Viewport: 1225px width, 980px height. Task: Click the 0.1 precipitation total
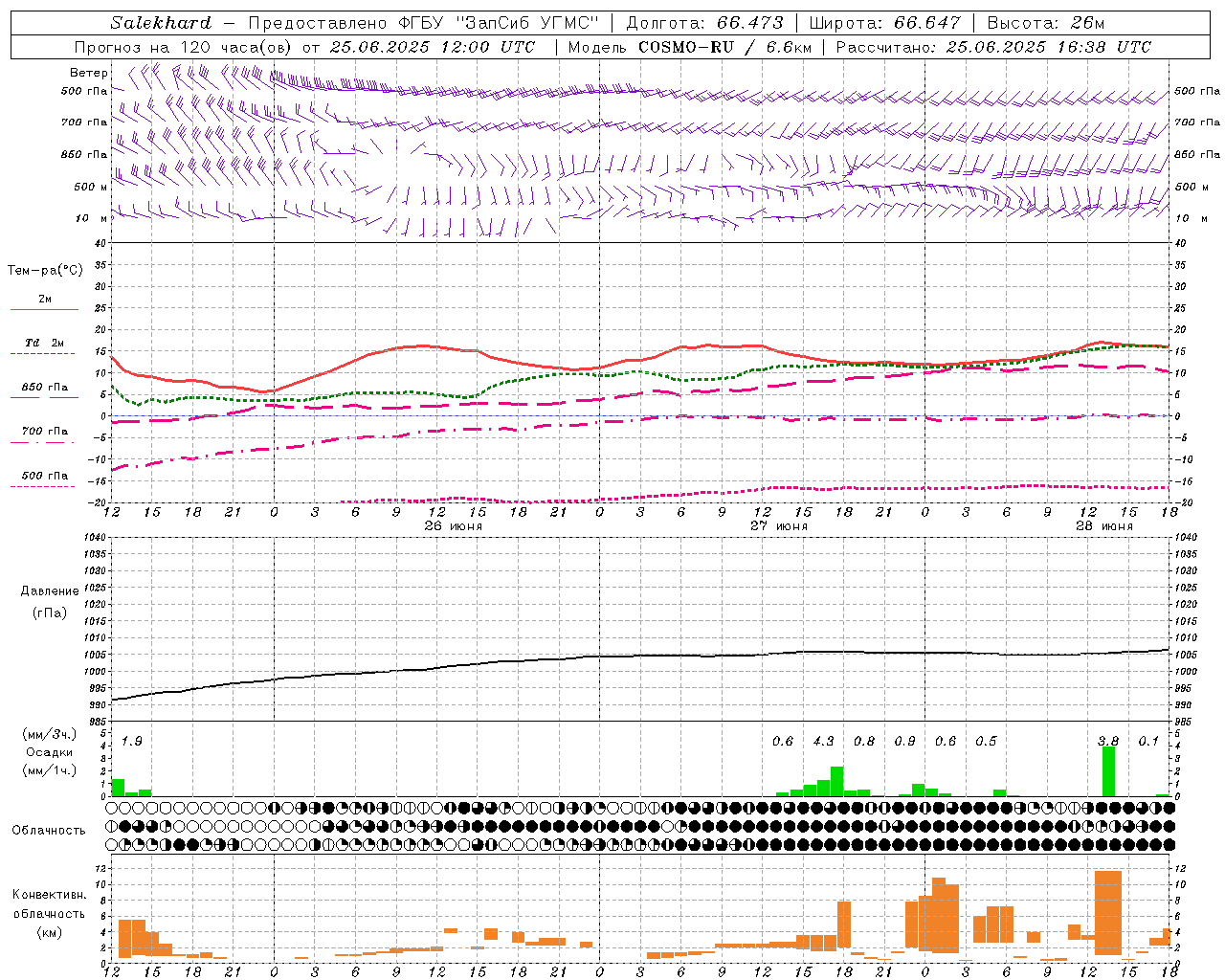click(1148, 742)
